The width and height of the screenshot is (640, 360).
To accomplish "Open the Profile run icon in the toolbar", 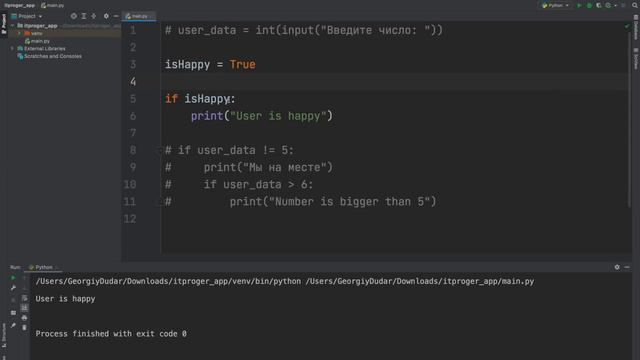I will click(x=608, y=5).
